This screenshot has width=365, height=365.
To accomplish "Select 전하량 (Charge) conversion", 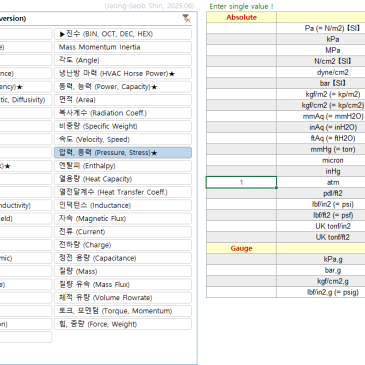I will pyautogui.click(x=123, y=245).
